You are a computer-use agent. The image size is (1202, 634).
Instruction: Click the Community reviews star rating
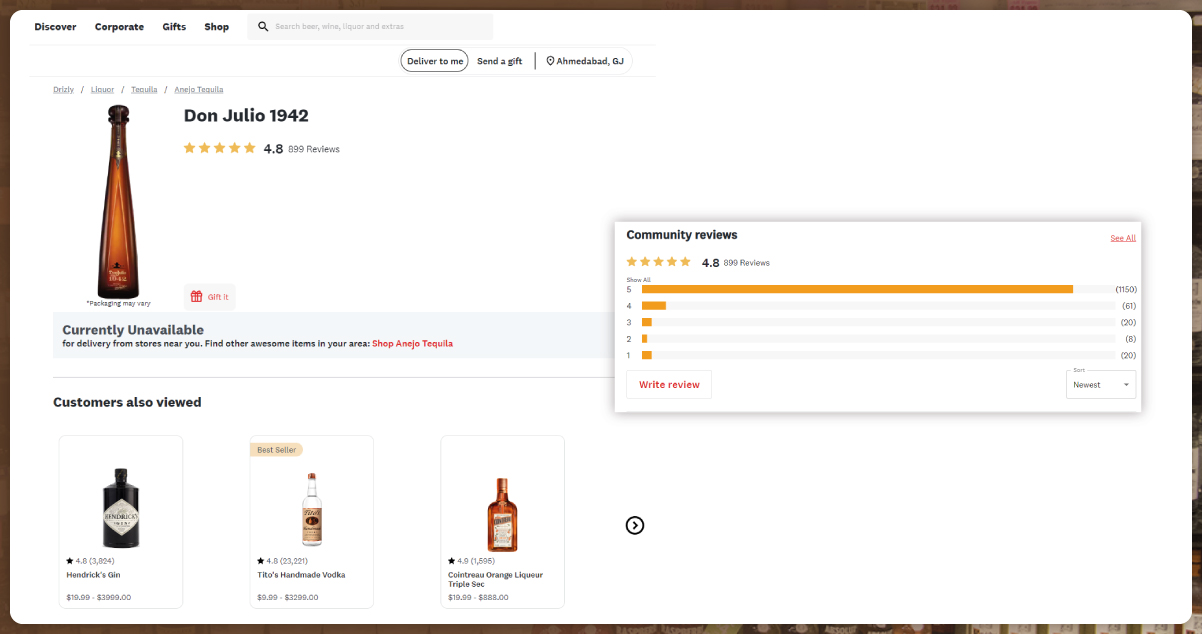coord(659,262)
